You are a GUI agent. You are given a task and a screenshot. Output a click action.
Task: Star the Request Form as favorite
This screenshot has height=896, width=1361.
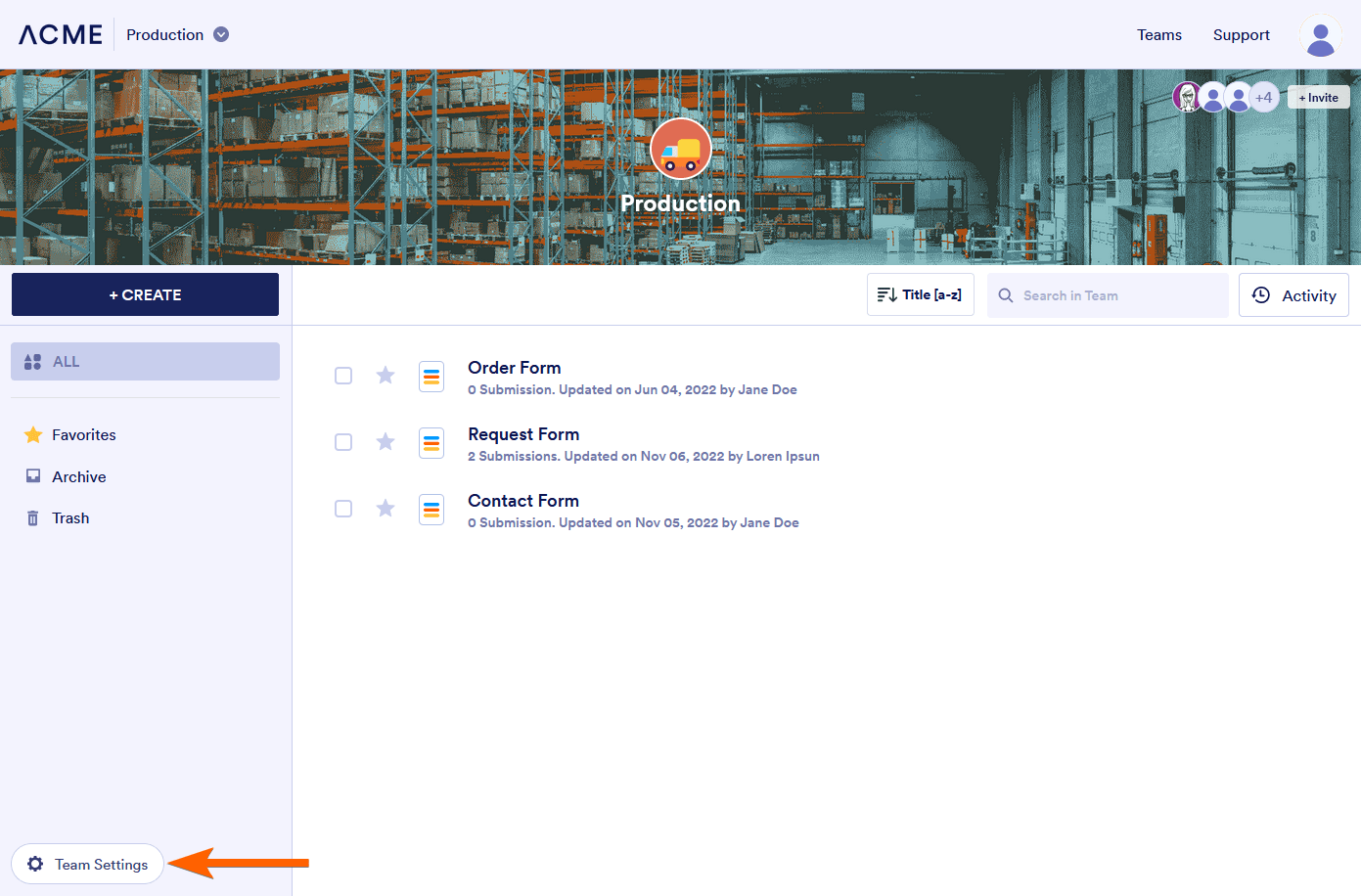[x=386, y=441]
